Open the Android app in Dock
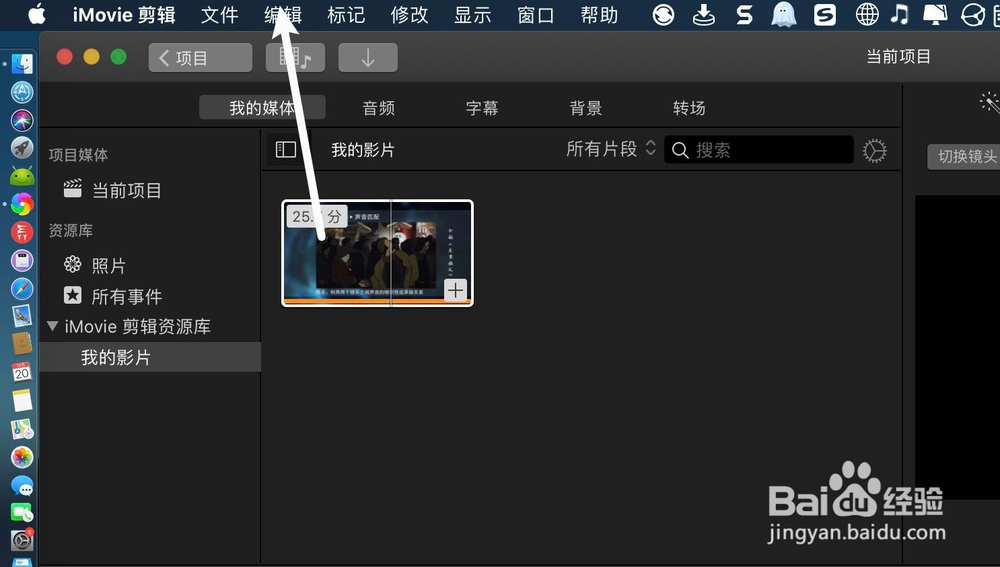Screen dimensions: 1000x567 [x=22, y=176]
